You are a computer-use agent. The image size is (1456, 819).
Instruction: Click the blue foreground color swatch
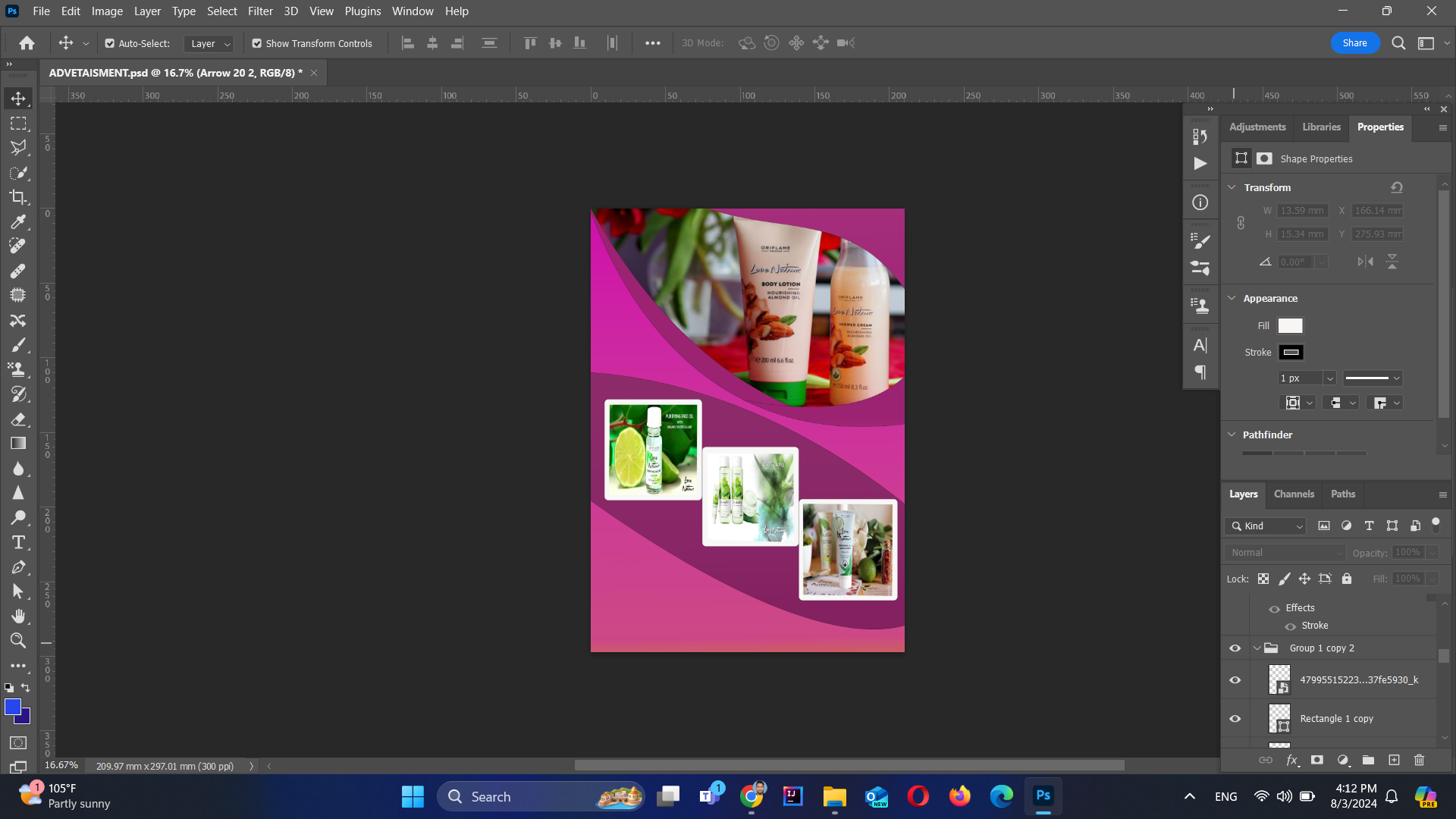(x=12, y=708)
